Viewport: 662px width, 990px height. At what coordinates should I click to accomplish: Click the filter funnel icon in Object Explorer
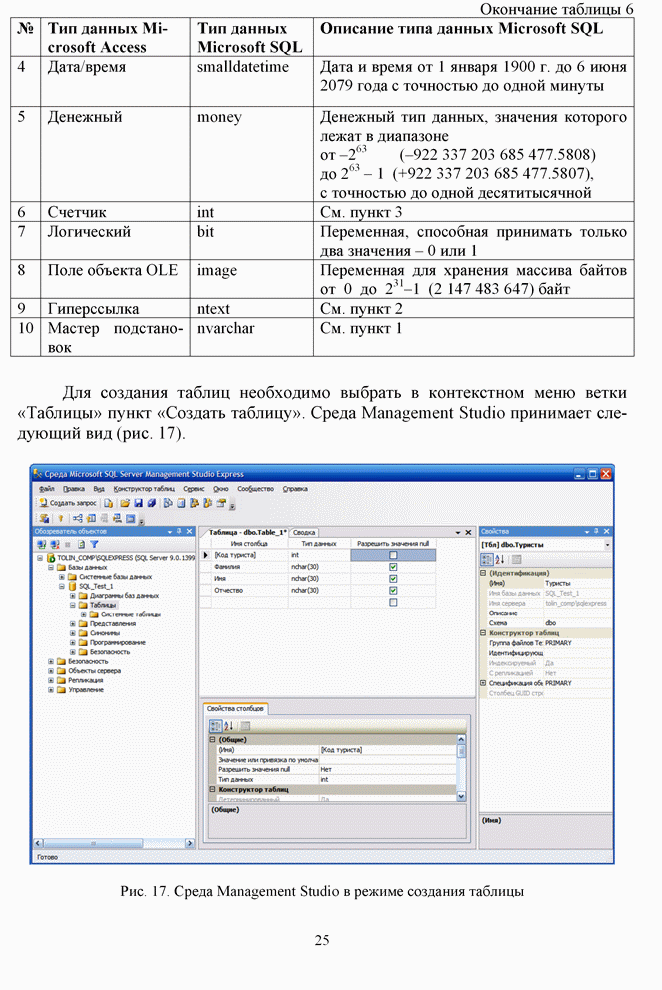tap(94, 545)
